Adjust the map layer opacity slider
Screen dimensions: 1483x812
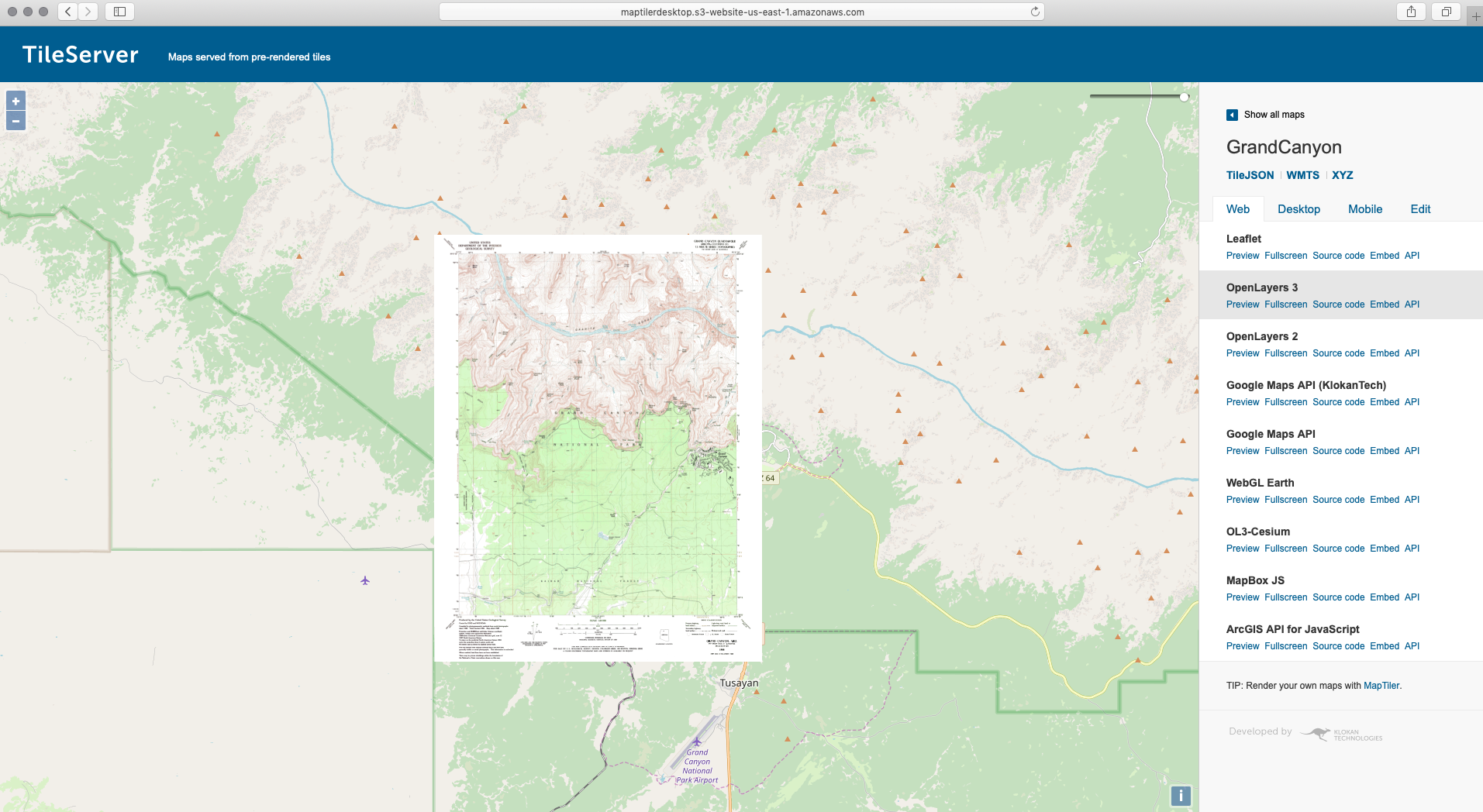(x=1184, y=97)
